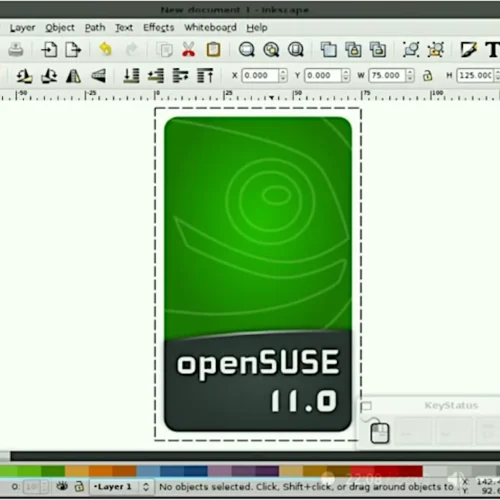500x500 pixels.
Task: Create a clone icon
Action: (353, 50)
